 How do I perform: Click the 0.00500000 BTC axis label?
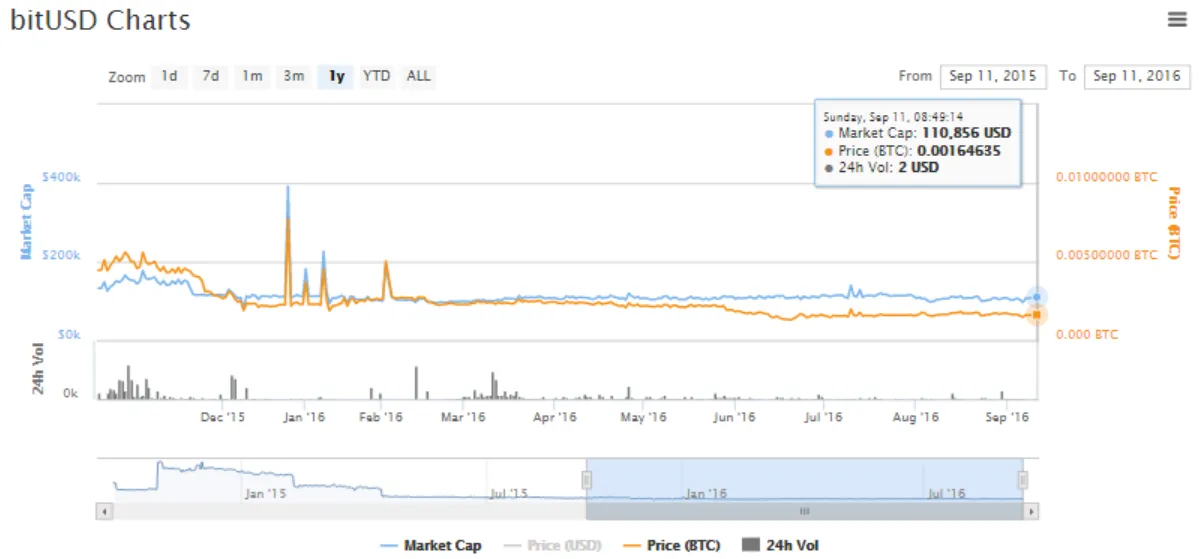[1106, 255]
